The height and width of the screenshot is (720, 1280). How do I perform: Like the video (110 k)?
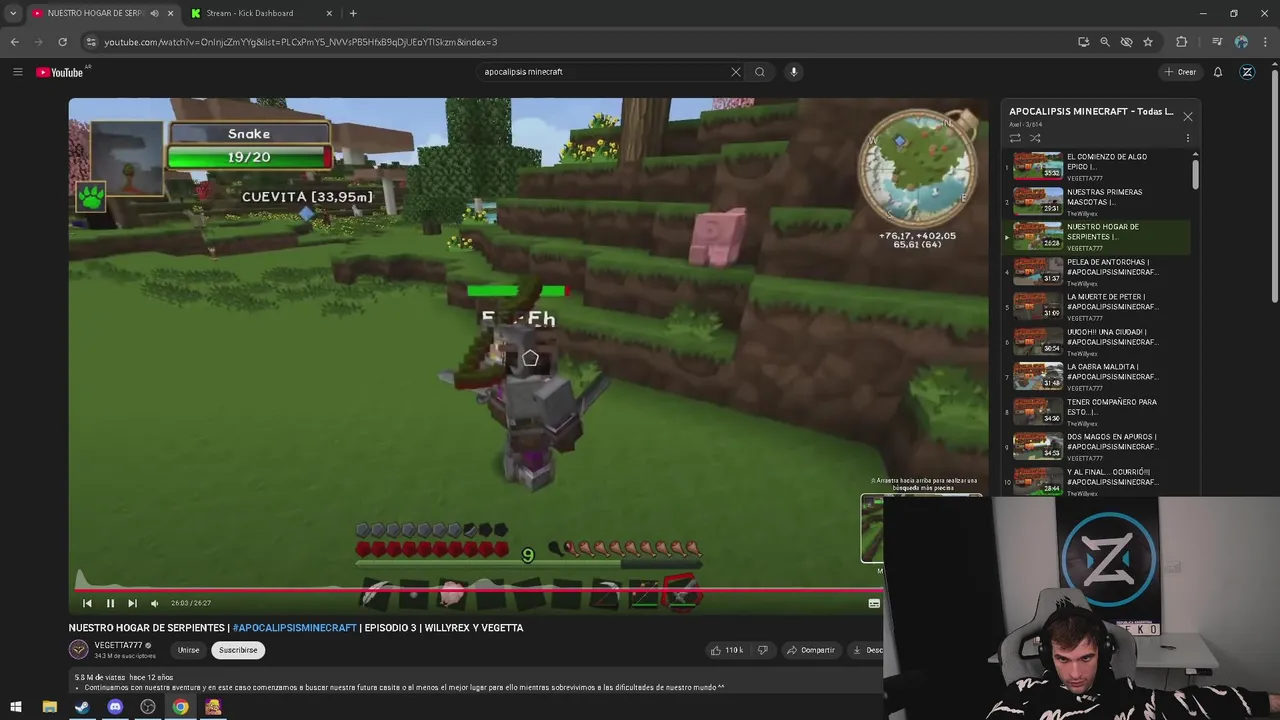726,650
